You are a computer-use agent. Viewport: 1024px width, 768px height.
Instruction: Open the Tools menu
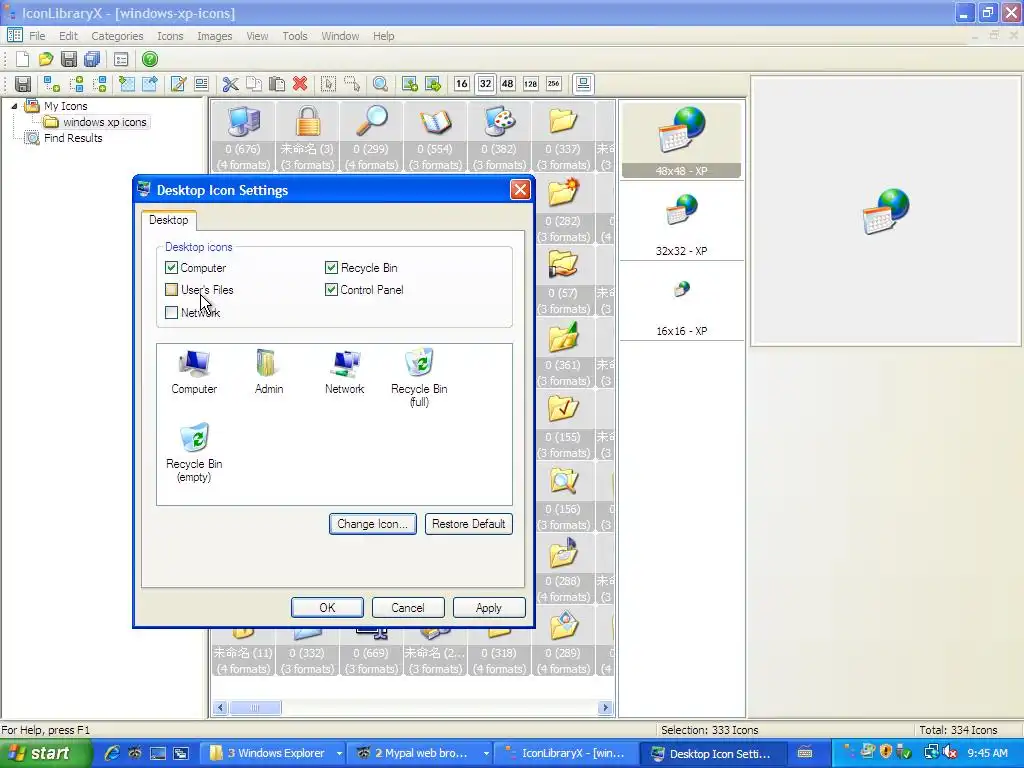click(295, 36)
